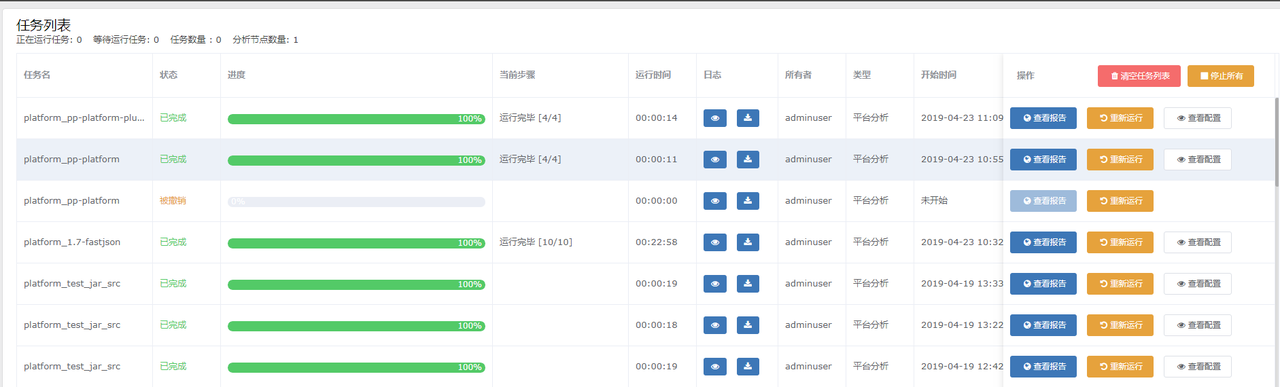Click the 任务名 column header
1280x387 pixels.
(x=37, y=76)
